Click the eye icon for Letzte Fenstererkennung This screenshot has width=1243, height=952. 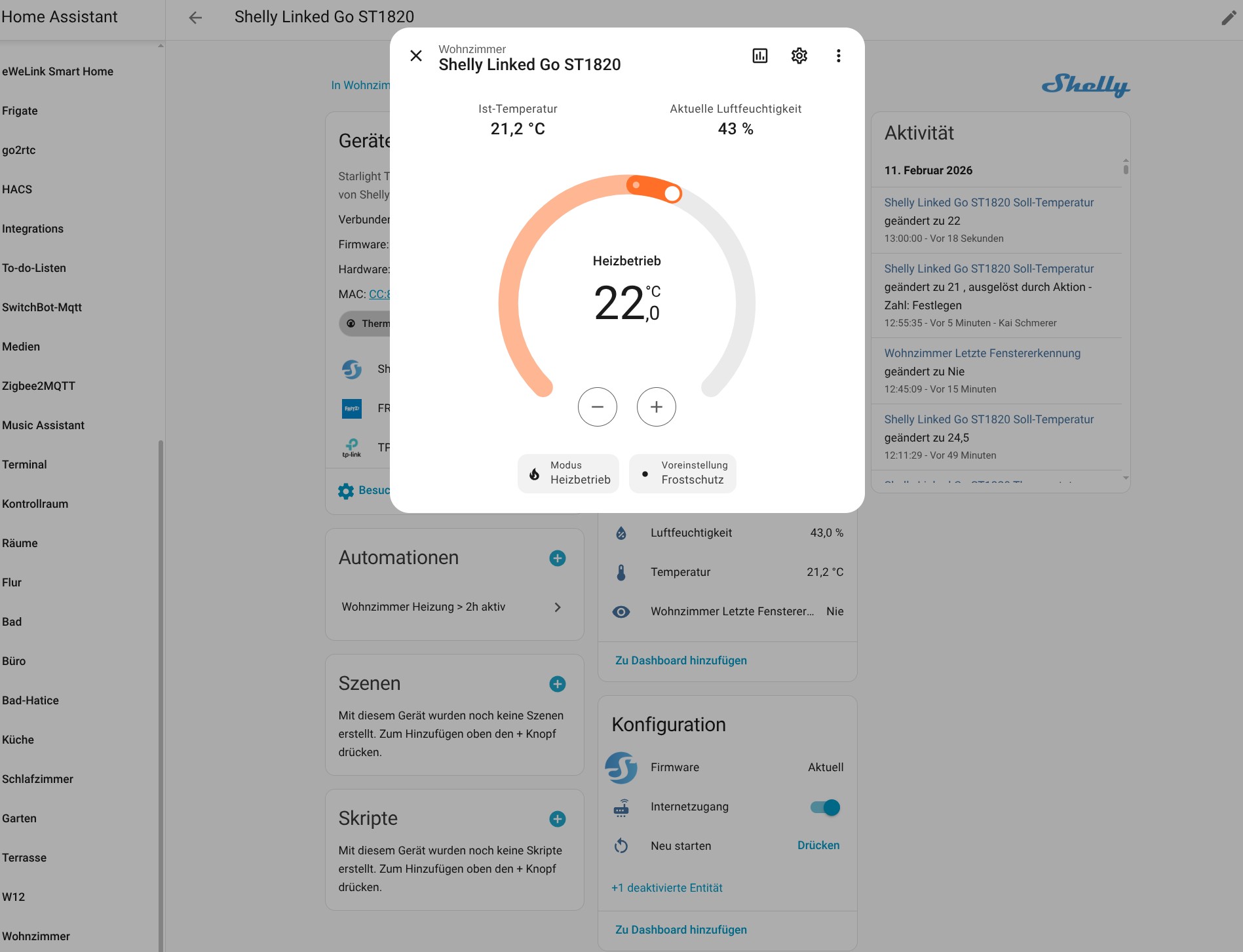point(621,612)
